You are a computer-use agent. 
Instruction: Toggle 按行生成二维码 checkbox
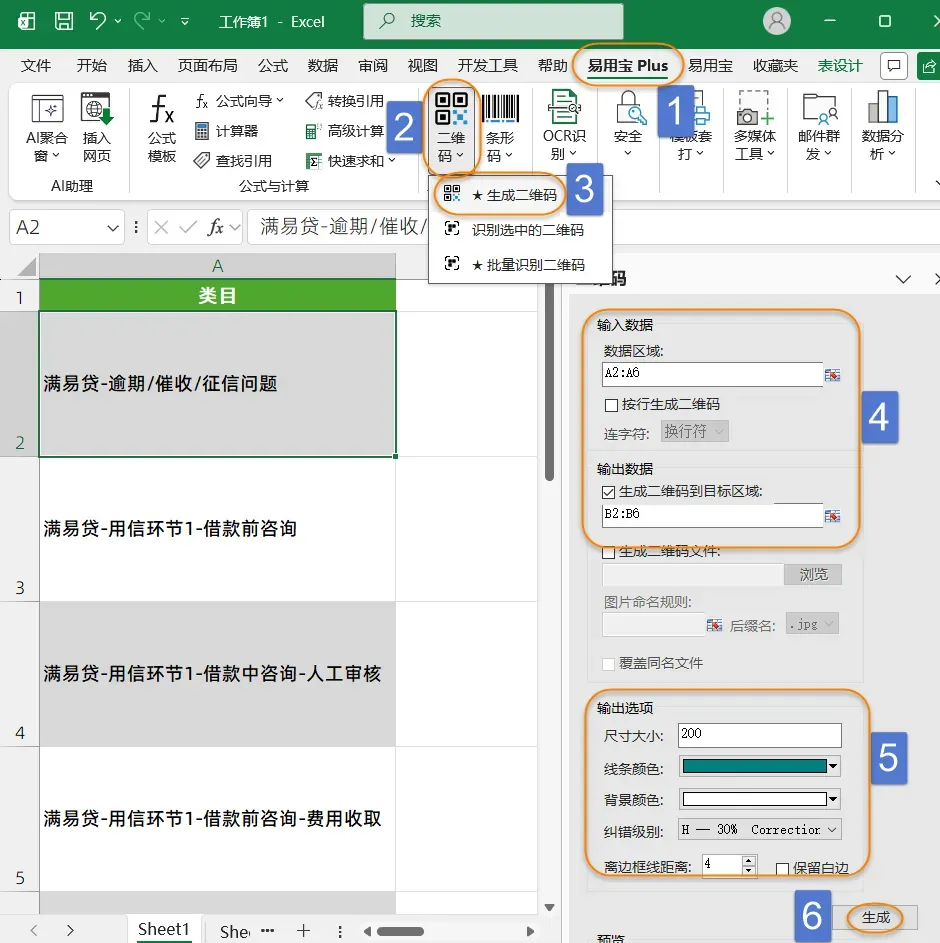tap(611, 405)
